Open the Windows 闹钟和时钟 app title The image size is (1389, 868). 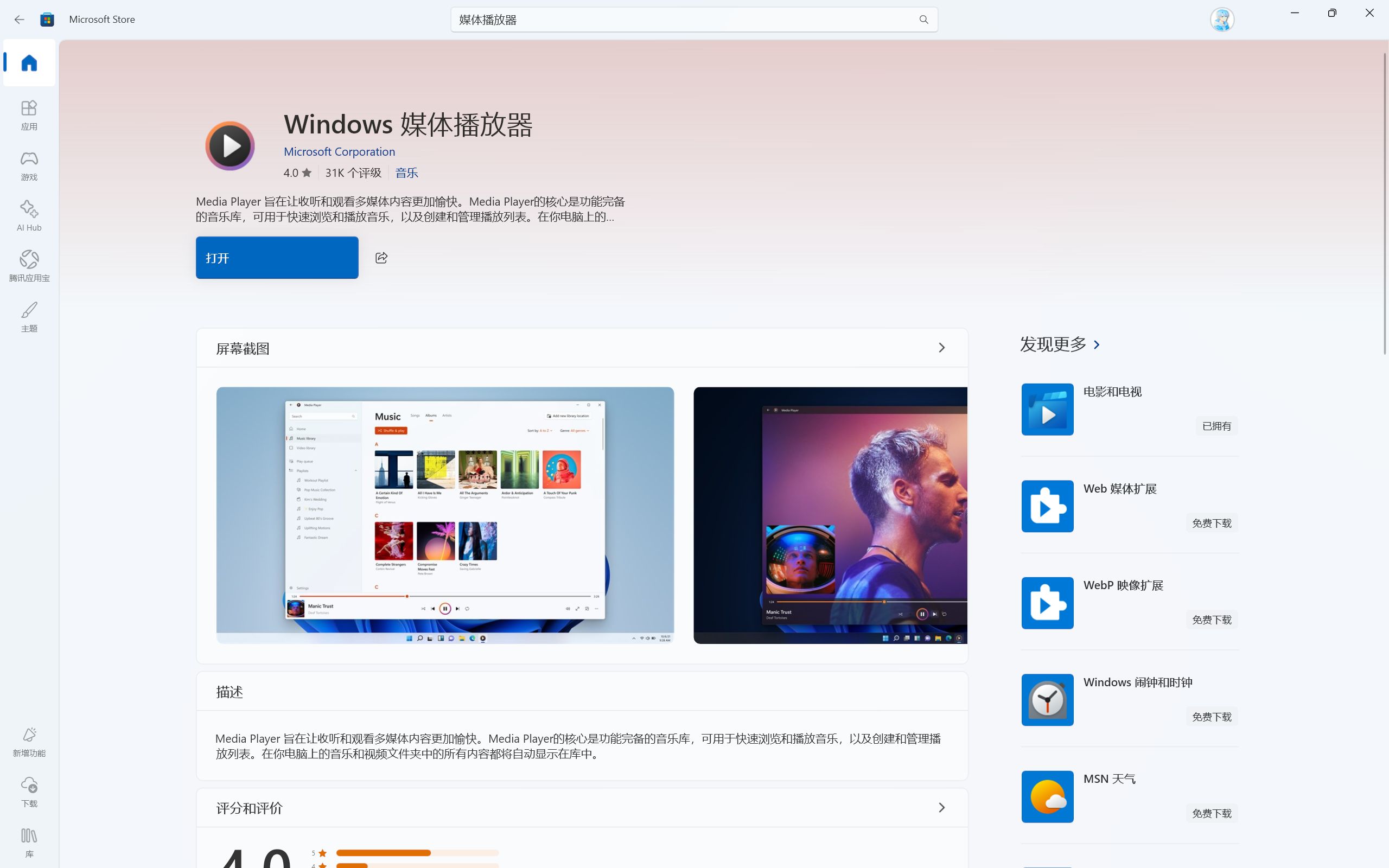[1138, 682]
